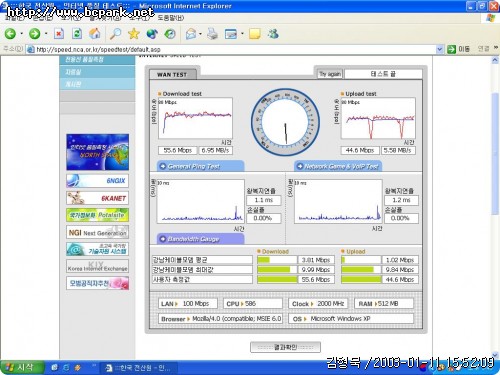Open the Back button history dropdown arrow
Viewport: 500px width, 375px height.
point(21,34)
